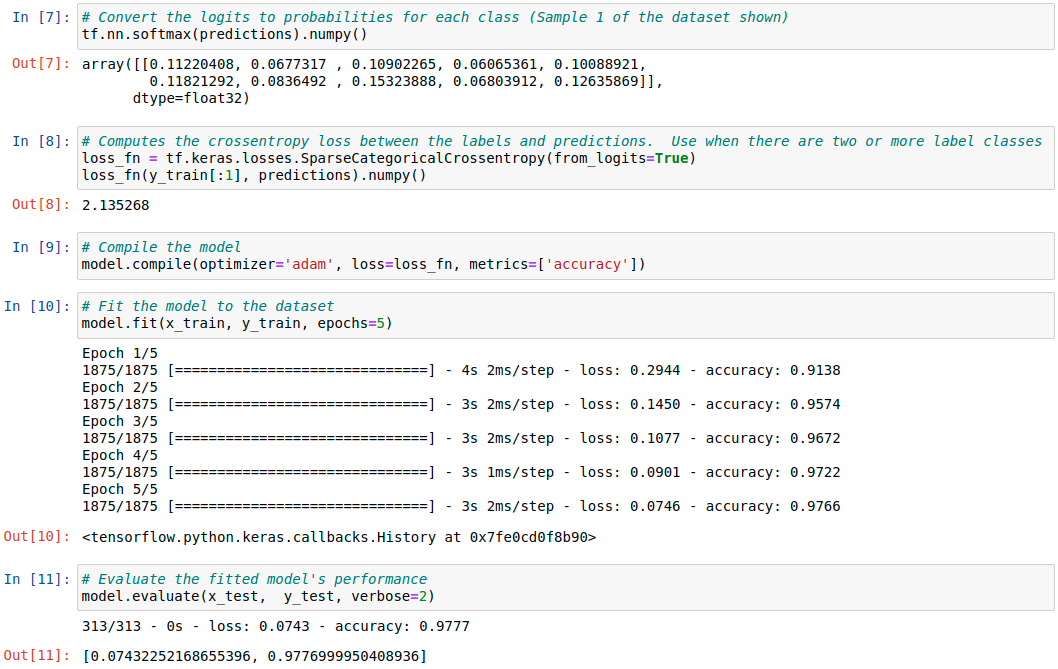This screenshot has width=1058, height=669.
Task: Click the softmax code cell In [7]
Action: 565,26
